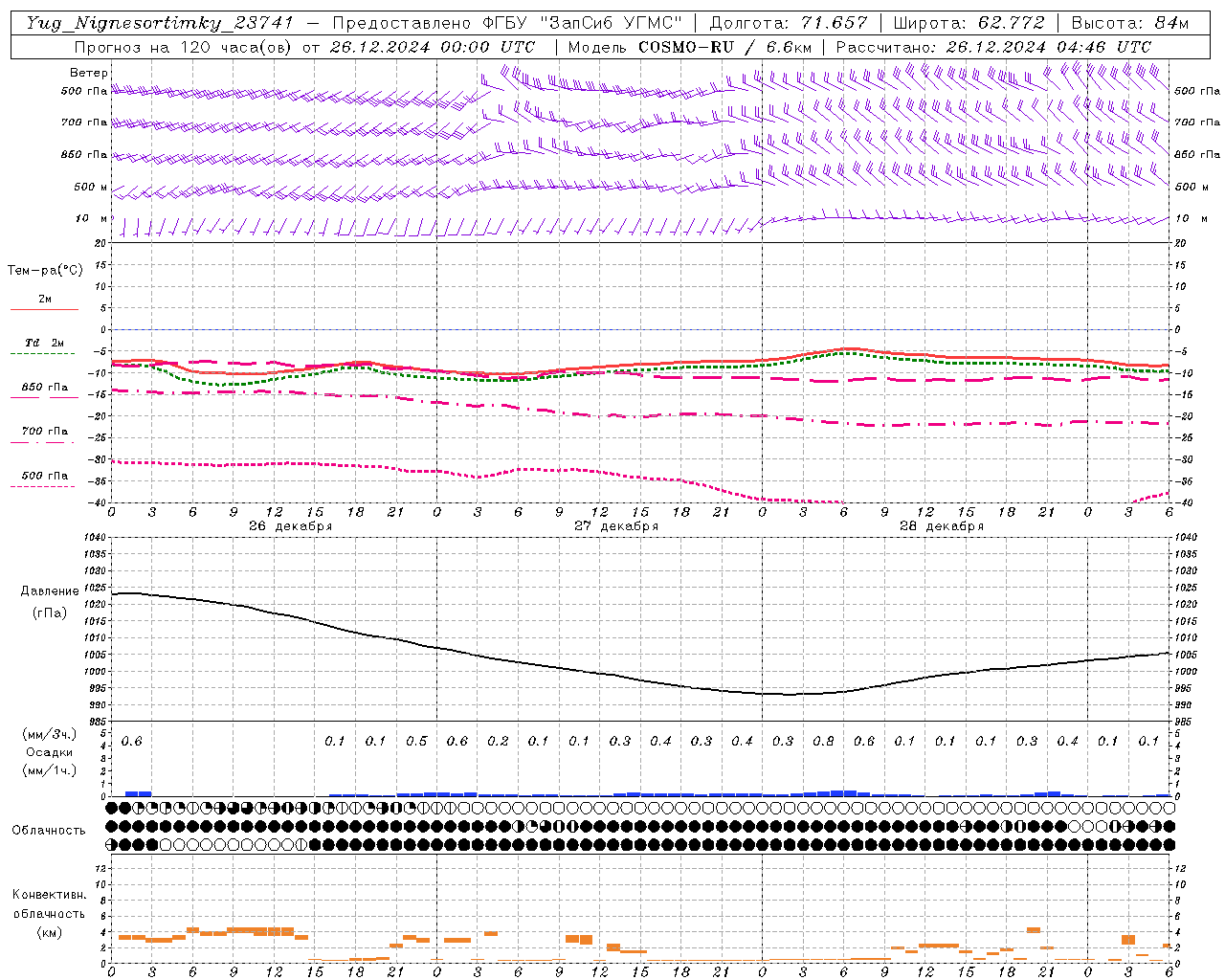Select the Высота: 84м header value
Screen dimensions: 1225x980
(x=1130, y=23)
